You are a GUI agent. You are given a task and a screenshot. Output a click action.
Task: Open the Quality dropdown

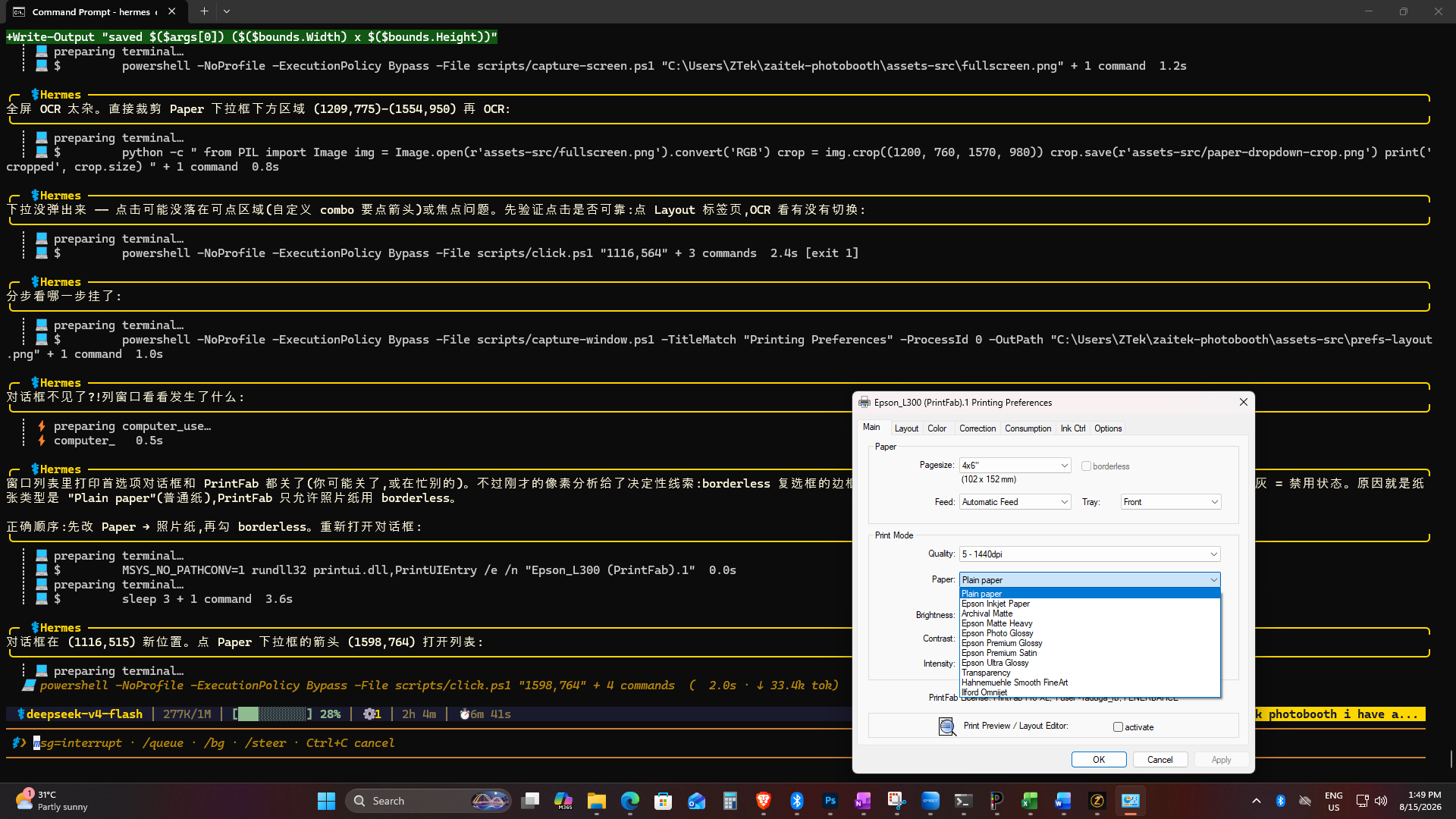pos(1090,554)
